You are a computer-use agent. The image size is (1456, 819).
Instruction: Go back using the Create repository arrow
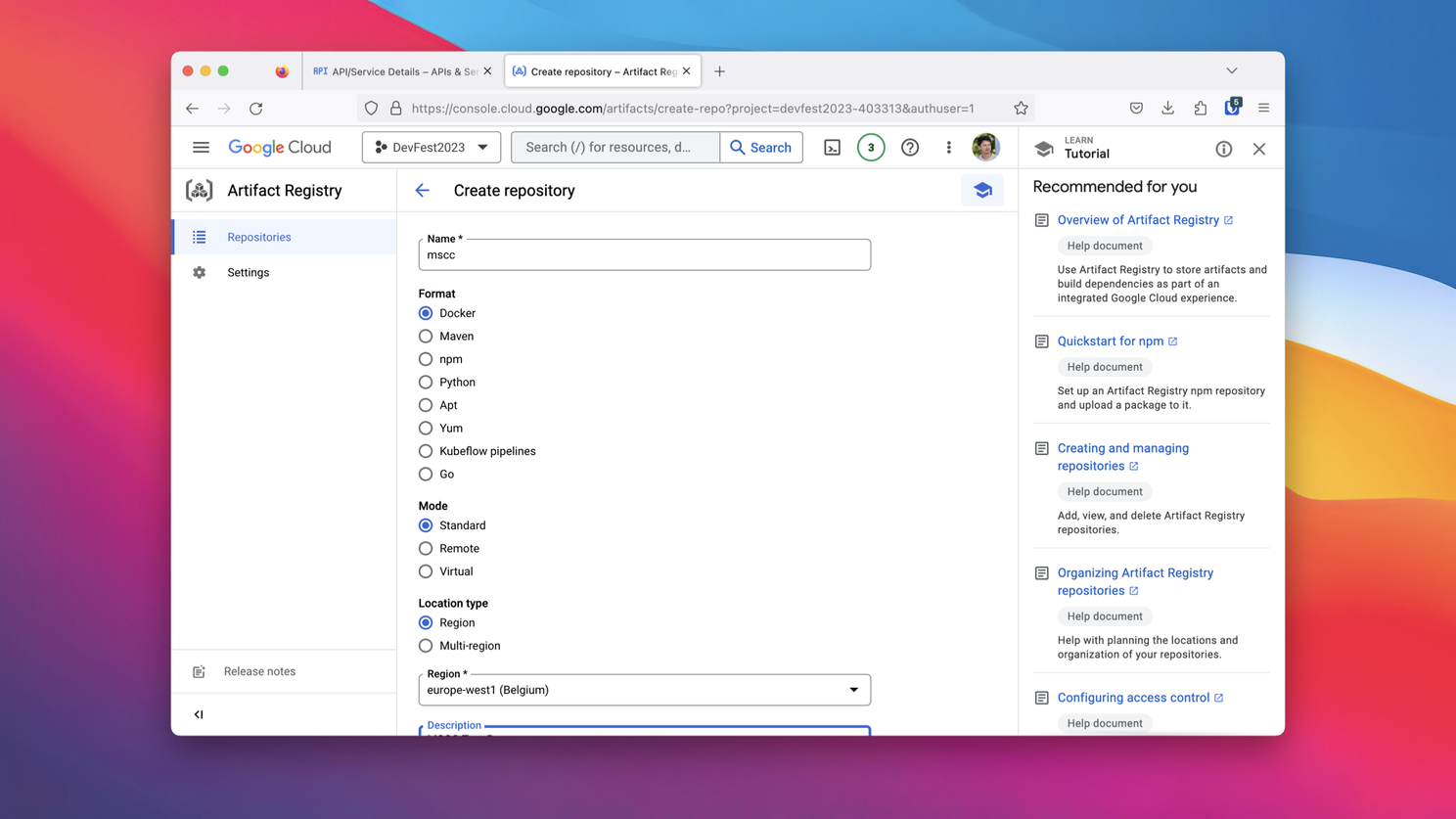[423, 191]
